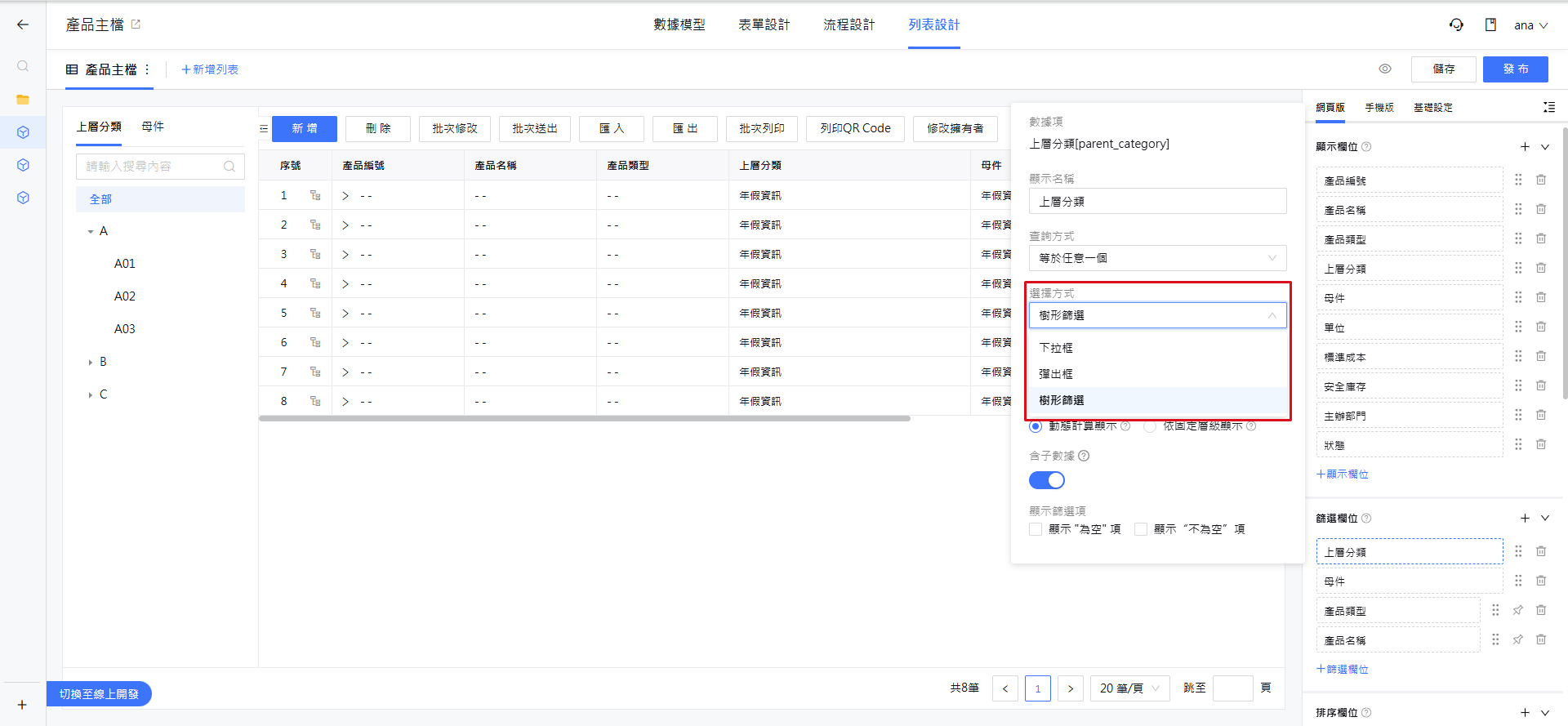
Task: Expand the C tree node
Action: pyautogui.click(x=90, y=395)
